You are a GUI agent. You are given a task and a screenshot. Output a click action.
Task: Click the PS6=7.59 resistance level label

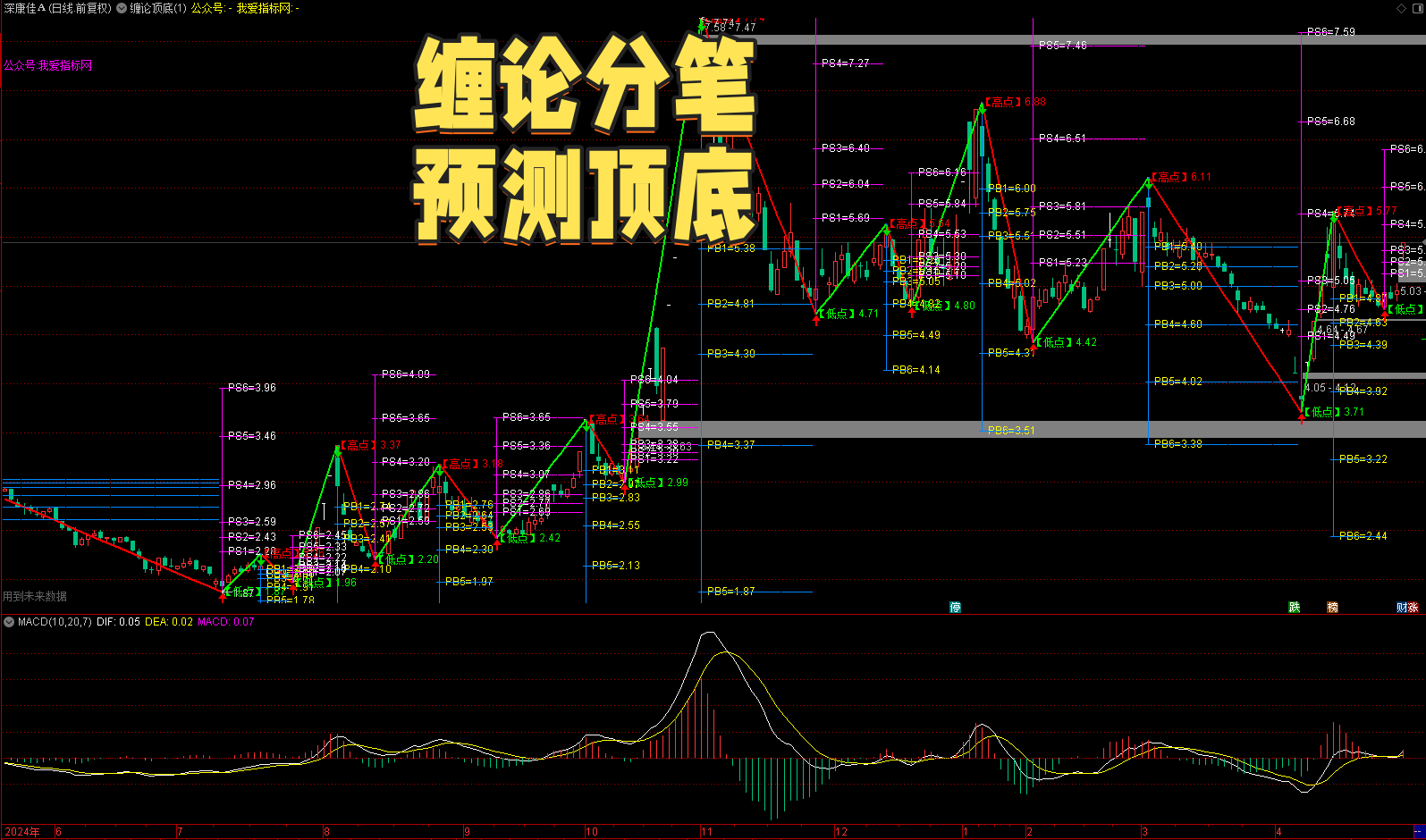tap(1330, 32)
